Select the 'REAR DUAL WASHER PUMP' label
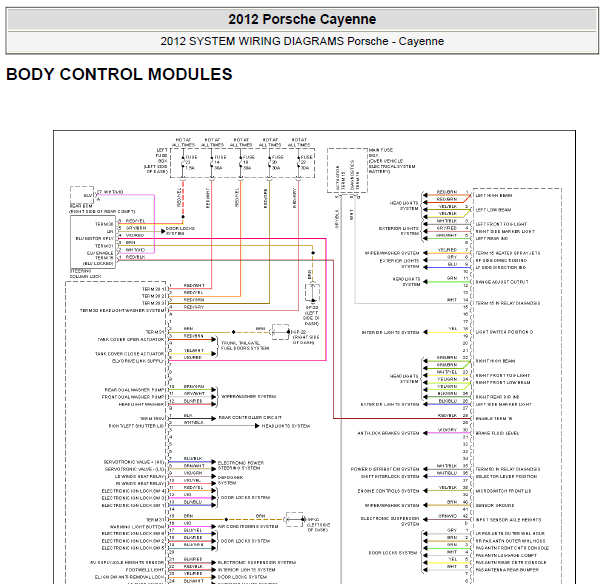Image resolution: width=602 pixels, height=584 pixels. pos(134,390)
